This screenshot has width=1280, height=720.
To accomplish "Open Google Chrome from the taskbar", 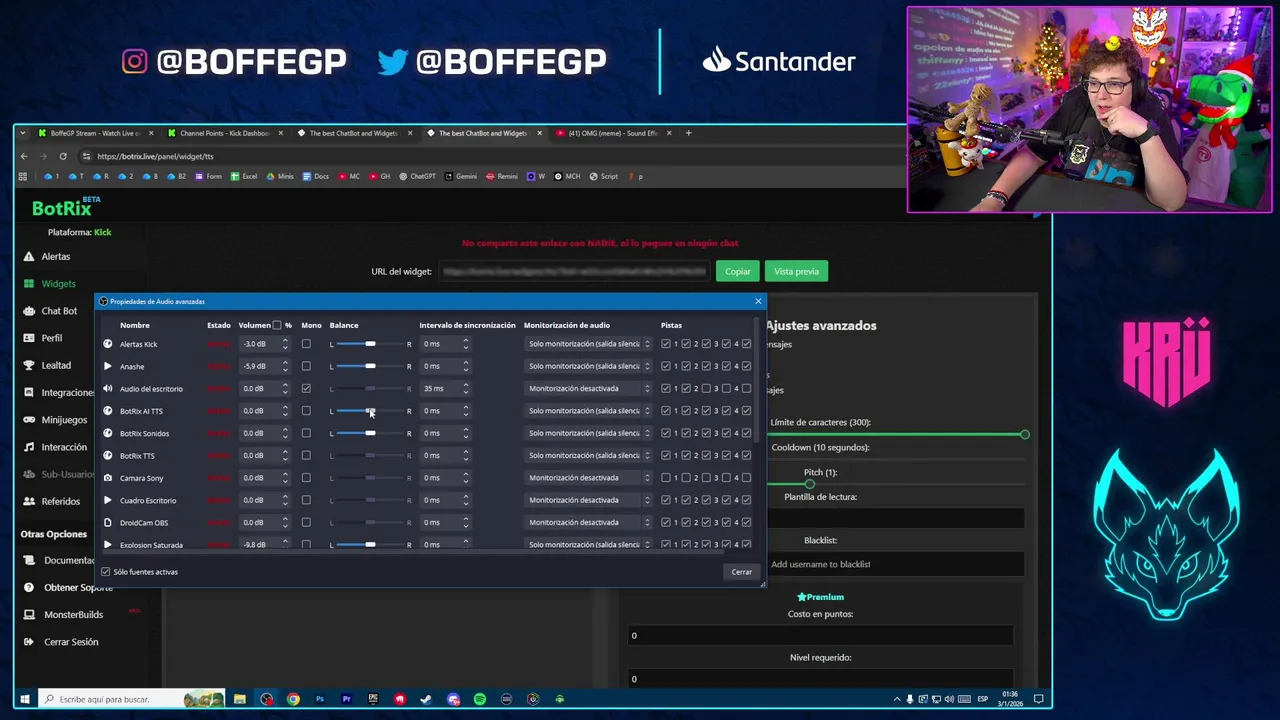I will tap(293, 699).
